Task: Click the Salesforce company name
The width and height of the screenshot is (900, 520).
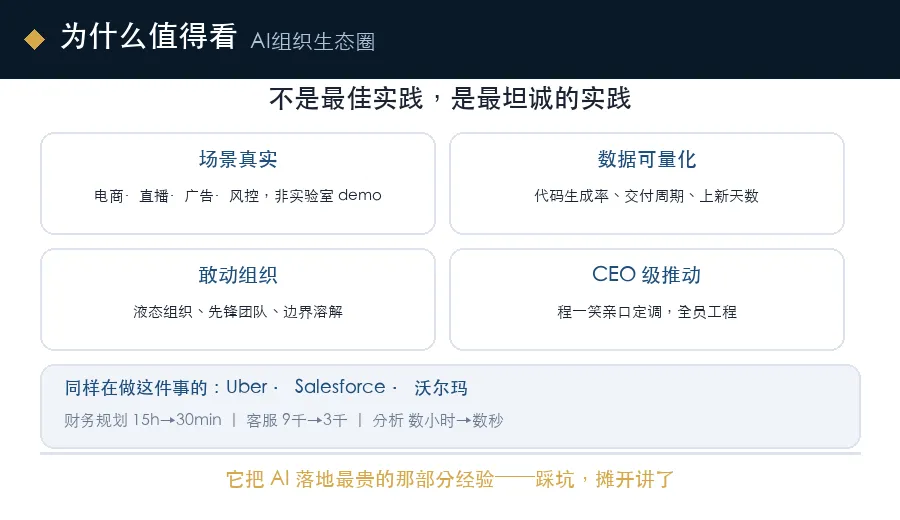Action: (340, 387)
